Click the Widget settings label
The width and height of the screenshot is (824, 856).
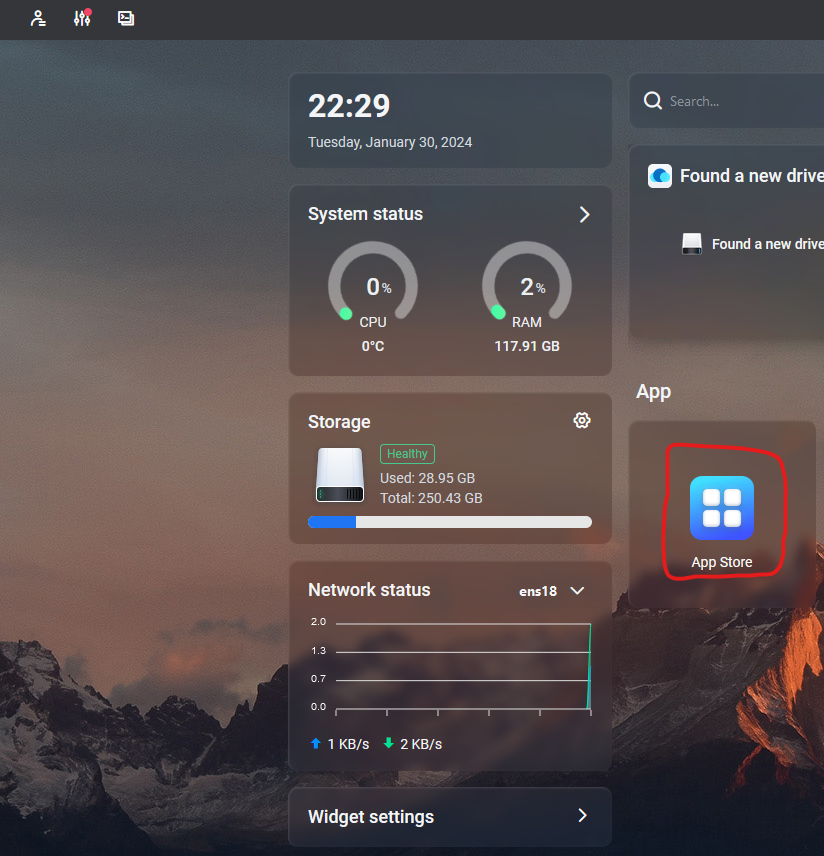click(x=371, y=817)
